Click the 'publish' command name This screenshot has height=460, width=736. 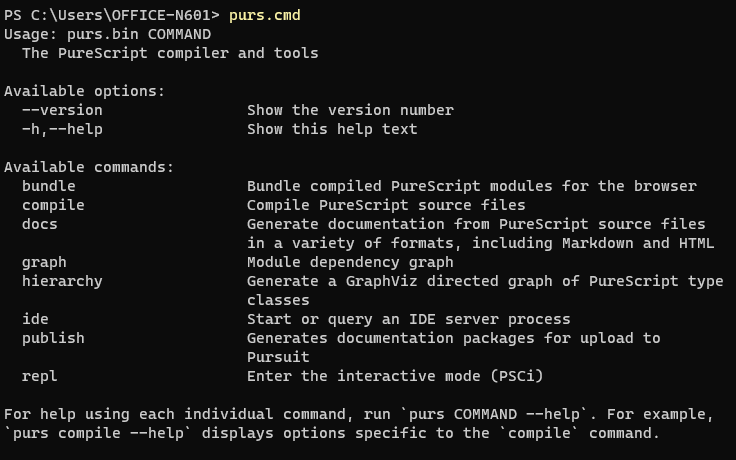pos(53,338)
